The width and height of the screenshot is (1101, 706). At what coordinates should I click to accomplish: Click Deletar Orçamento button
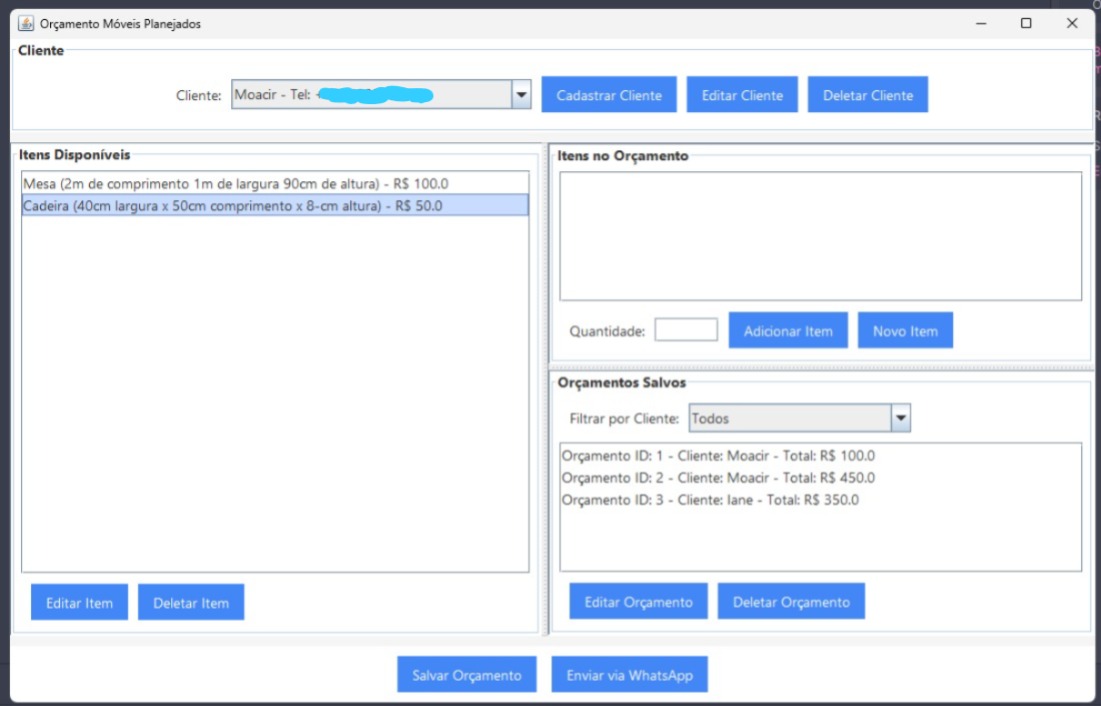(790, 602)
